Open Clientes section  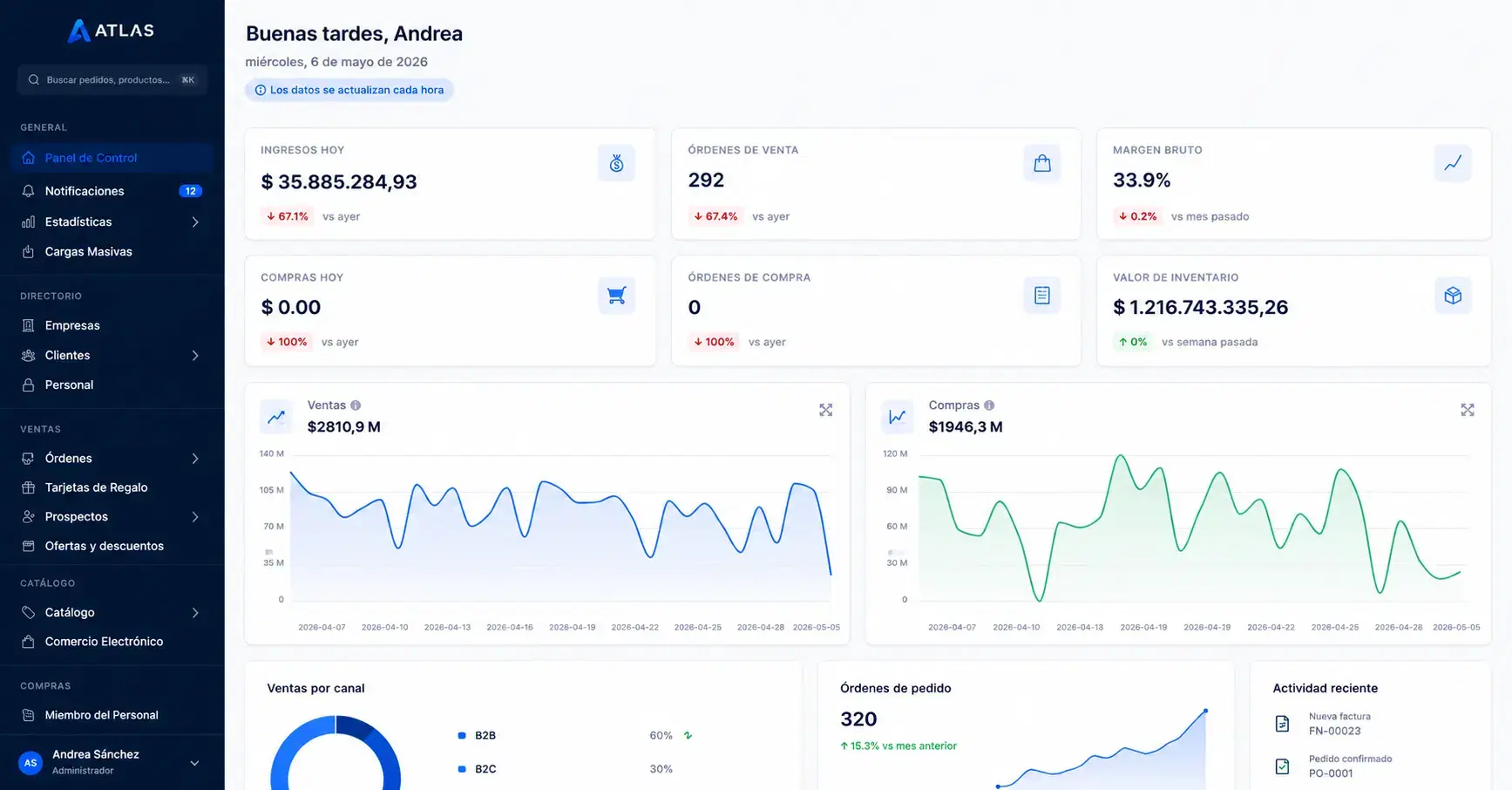(x=112, y=355)
